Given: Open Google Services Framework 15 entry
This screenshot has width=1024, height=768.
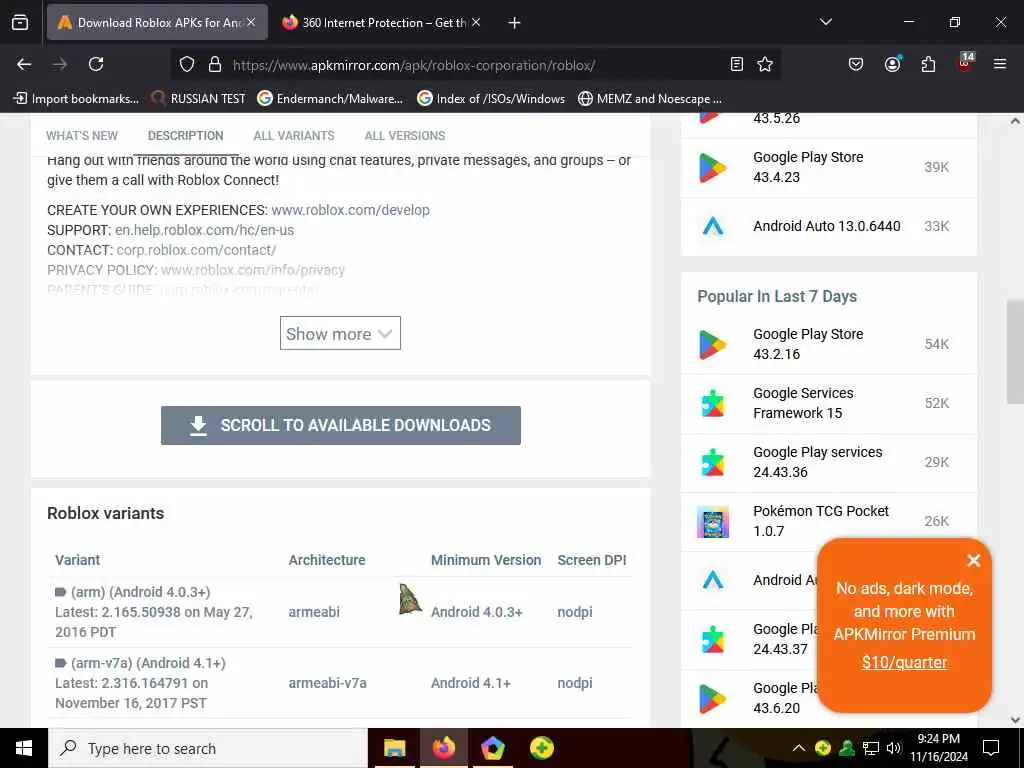Looking at the screenshot, I should 803,403.
